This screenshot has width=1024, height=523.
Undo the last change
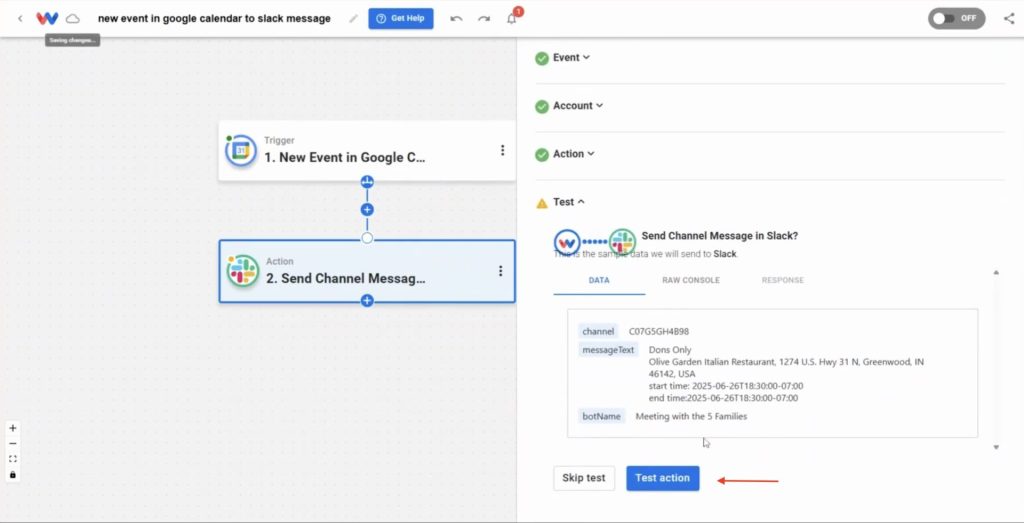456,18
